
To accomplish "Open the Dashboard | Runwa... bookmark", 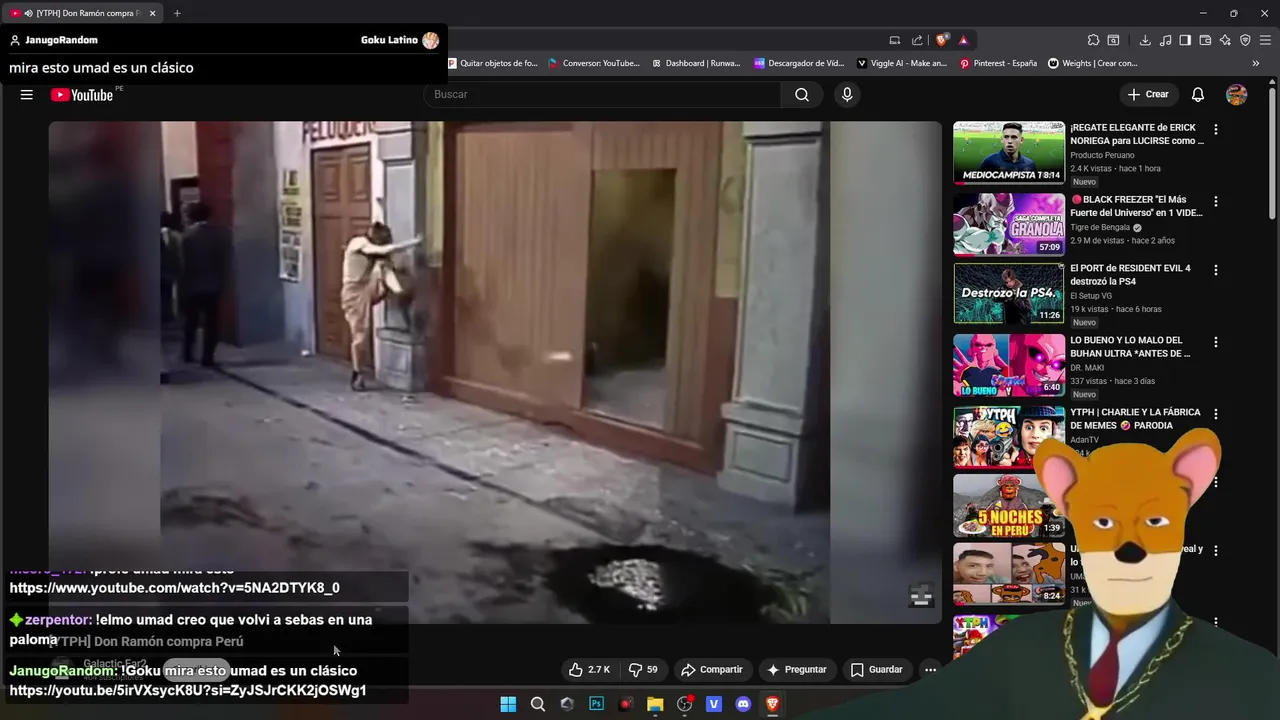I will coord(697,63).
